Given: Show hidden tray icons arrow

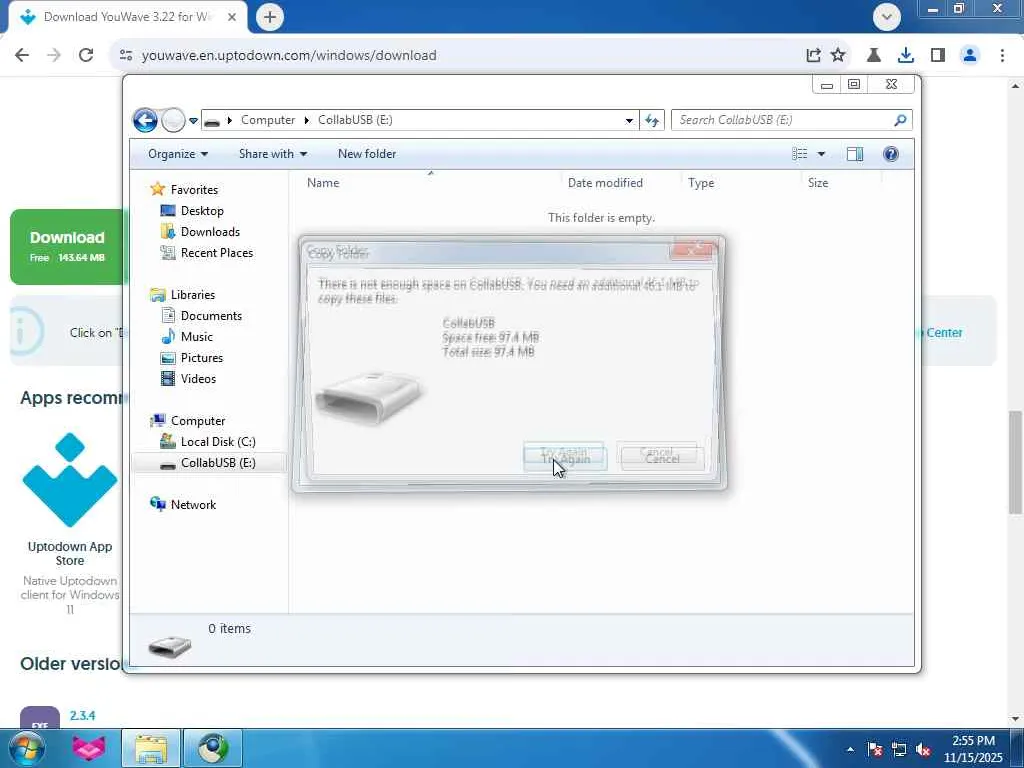Looking at the screenshot, I should [850, 749].
